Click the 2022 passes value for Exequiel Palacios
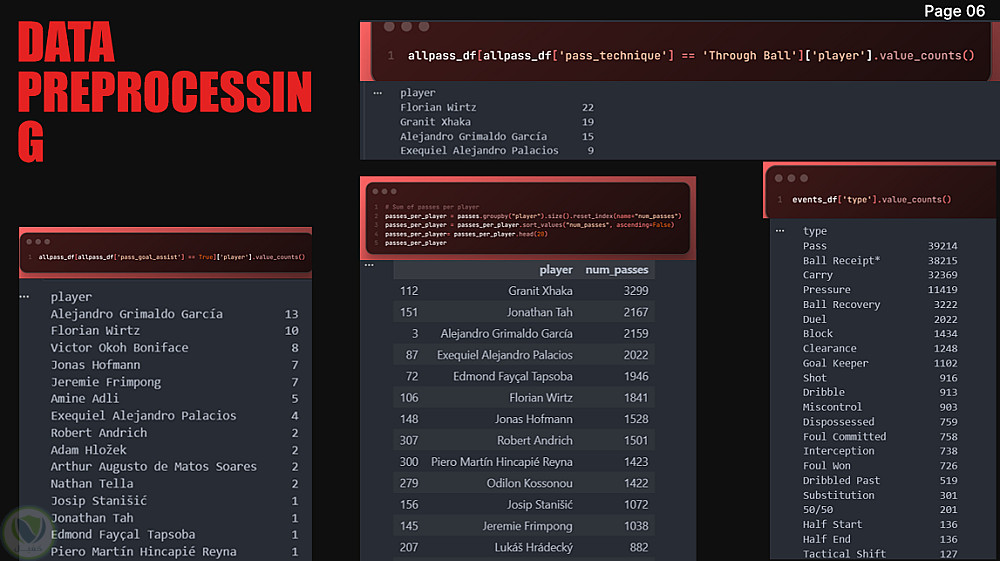Viewport: 1000px width, 561px height. coord(636,355)
